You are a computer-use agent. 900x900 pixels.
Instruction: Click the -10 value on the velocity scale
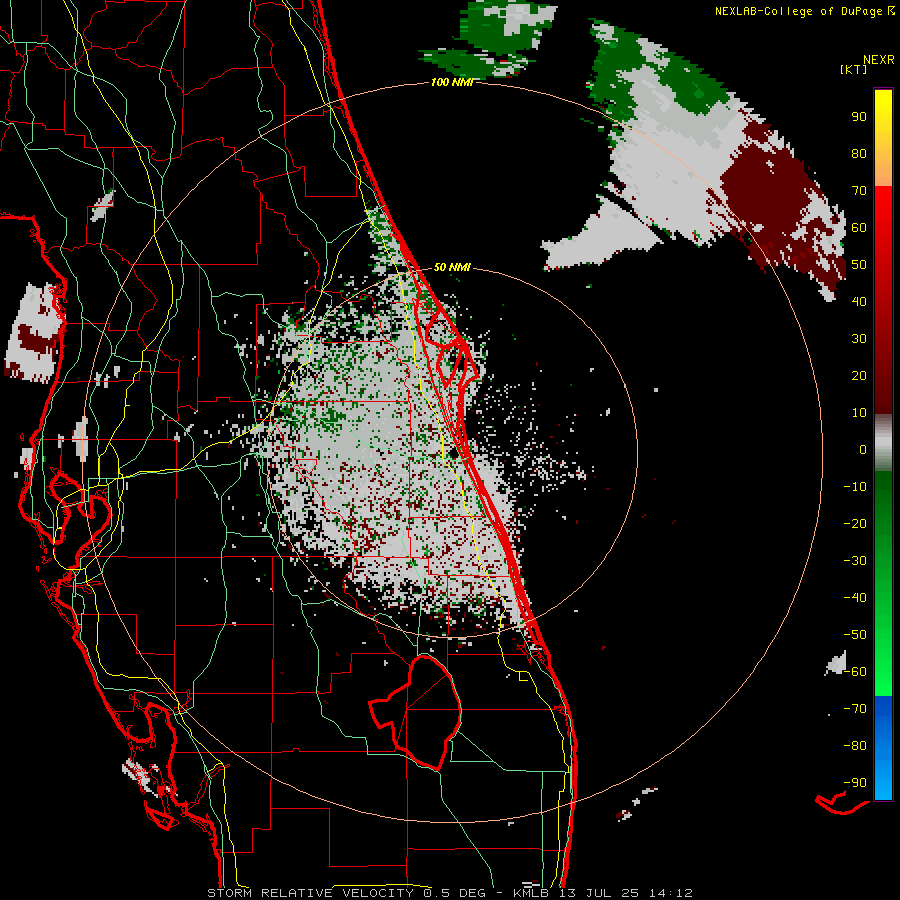(x=855, y=487)
